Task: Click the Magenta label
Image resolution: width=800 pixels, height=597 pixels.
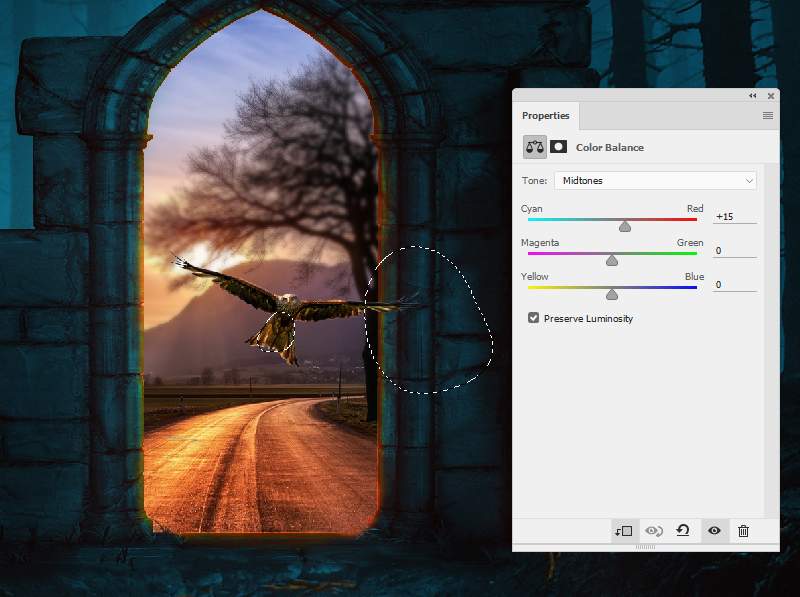Action: click(x=540, y=243)
